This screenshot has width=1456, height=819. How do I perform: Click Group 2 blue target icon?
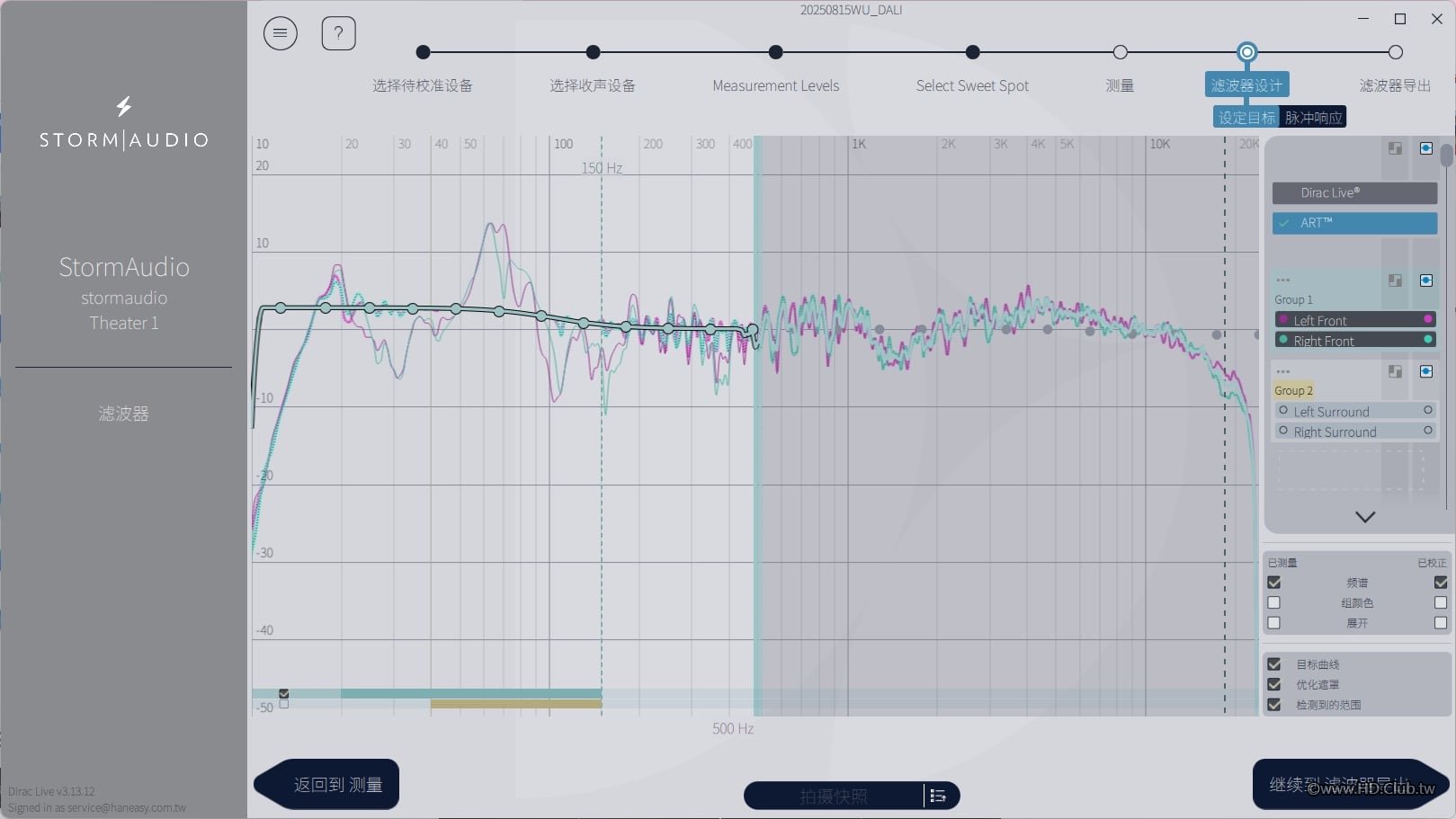[x=1426, y=371]
